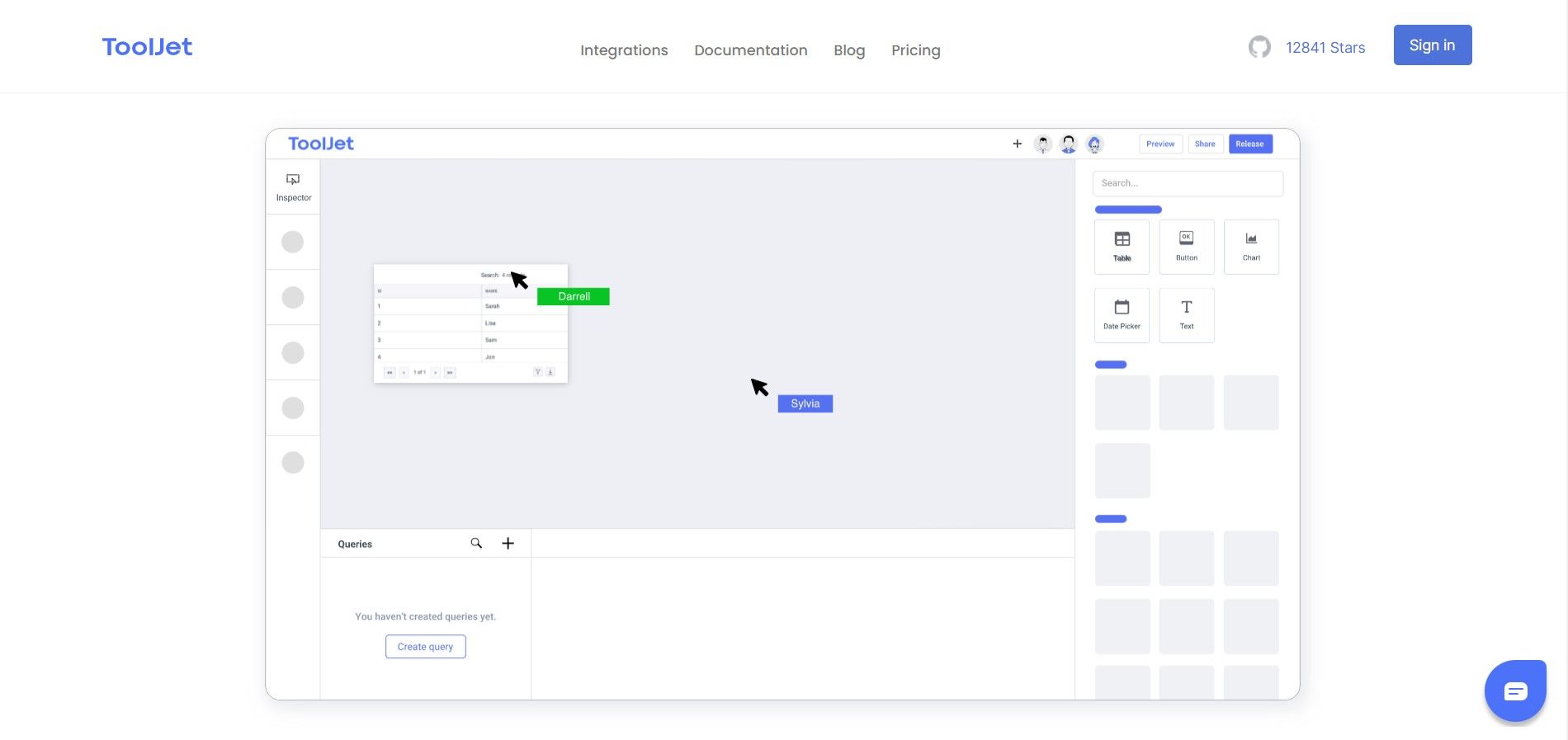This screenshot has height=740, width=1568.
Task: Click the magnifier icon in Queries panel
Action: (476, 543)
